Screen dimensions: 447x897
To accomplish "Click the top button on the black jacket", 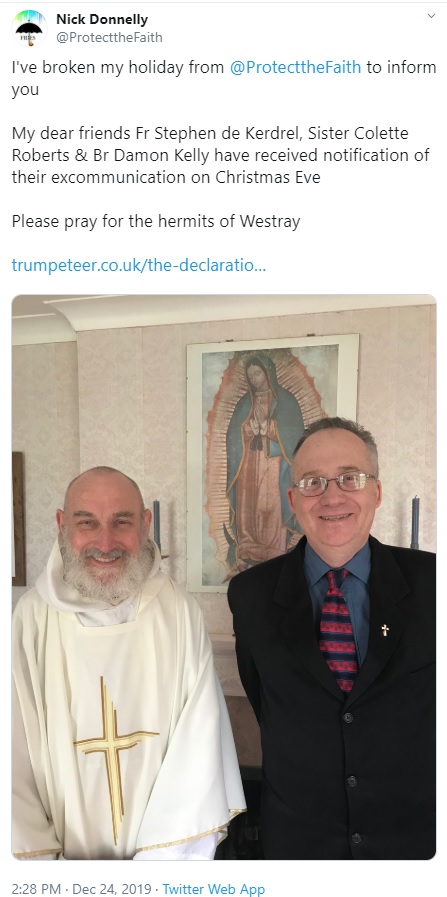I will point(347,717).
